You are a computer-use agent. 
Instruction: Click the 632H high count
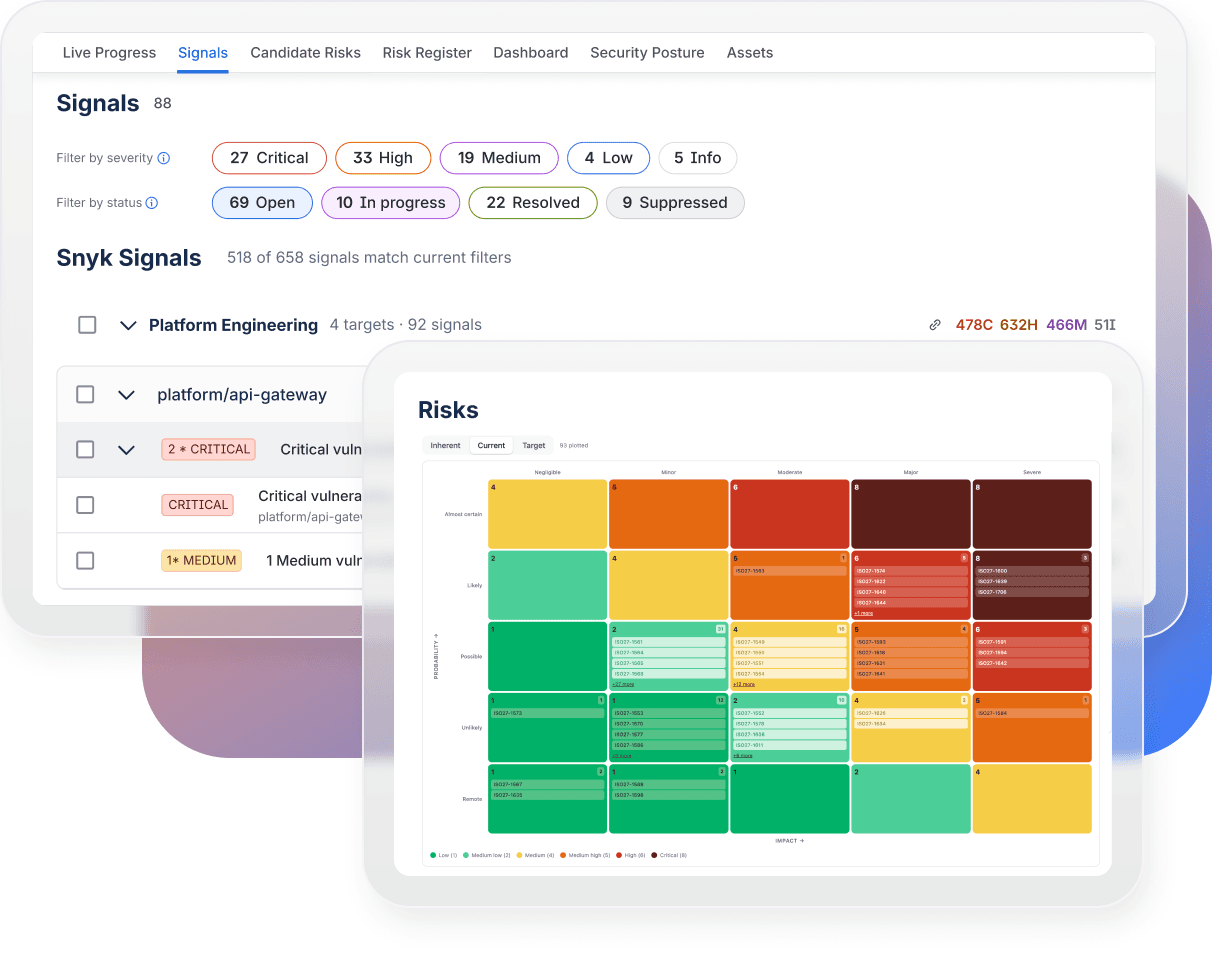1019,325
